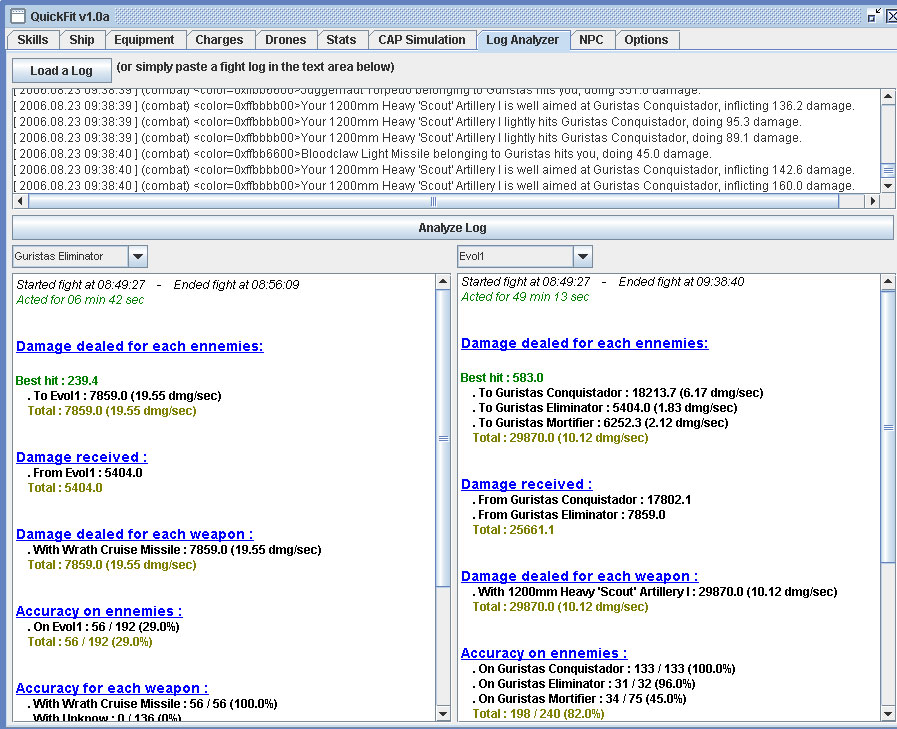The height and width of the screenshot is (729, 897).
Task: Grab the Guristas Eliminator panel's vertical scrollbar thumb
Action: coord(443,438)
